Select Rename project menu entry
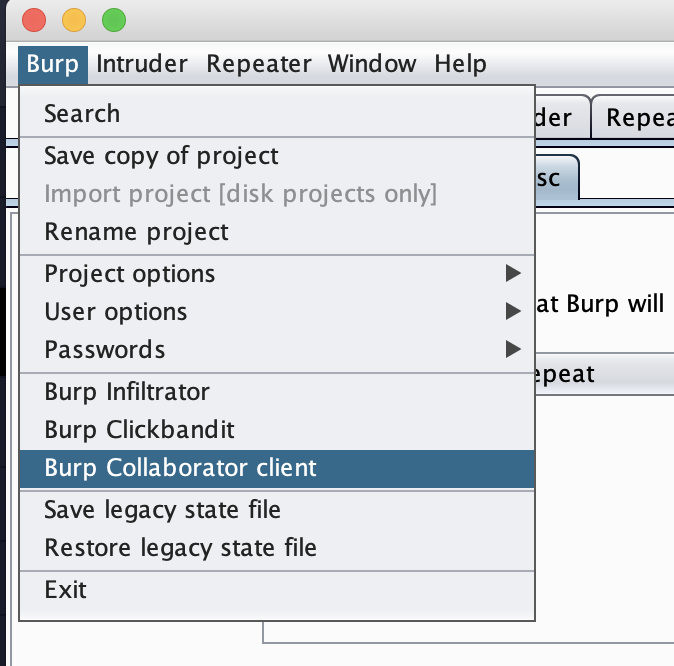 coord(277,232)
